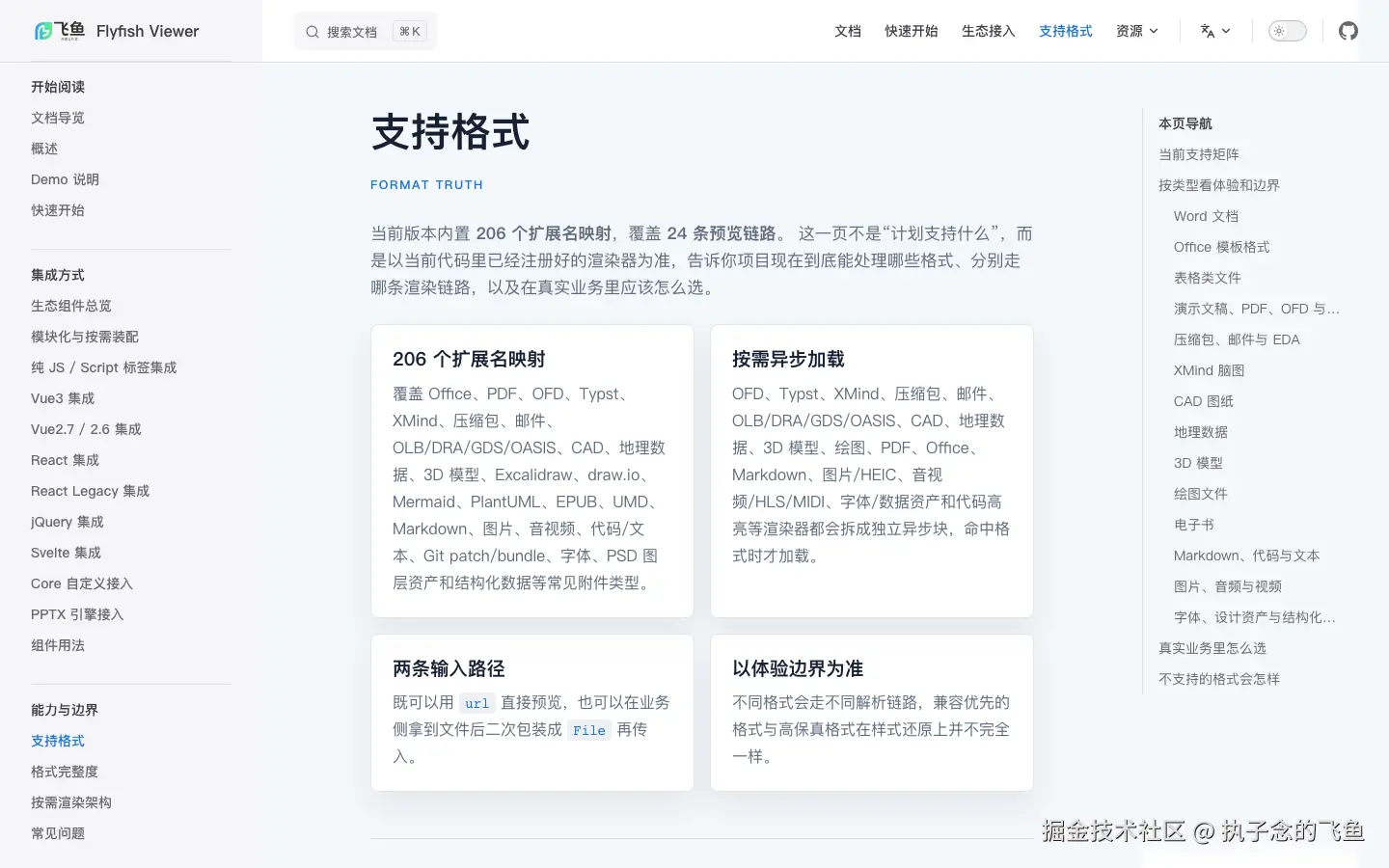The height and width of the screenshot is (868, 1389).
Task: Jump to 图片、音频与视频 section
Action: (x=1228, y=586)
